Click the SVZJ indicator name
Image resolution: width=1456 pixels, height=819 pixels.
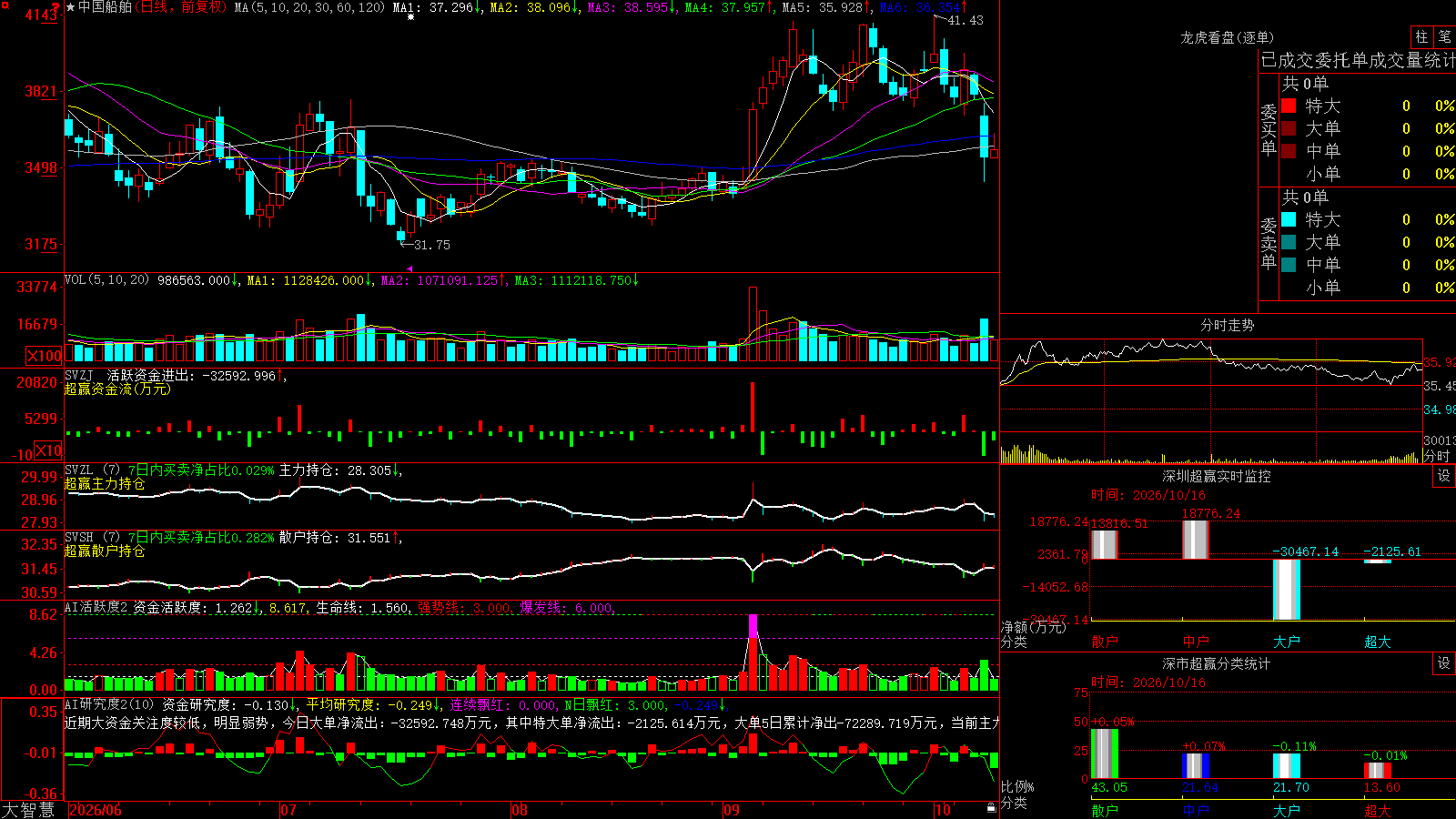coord(79,376)
